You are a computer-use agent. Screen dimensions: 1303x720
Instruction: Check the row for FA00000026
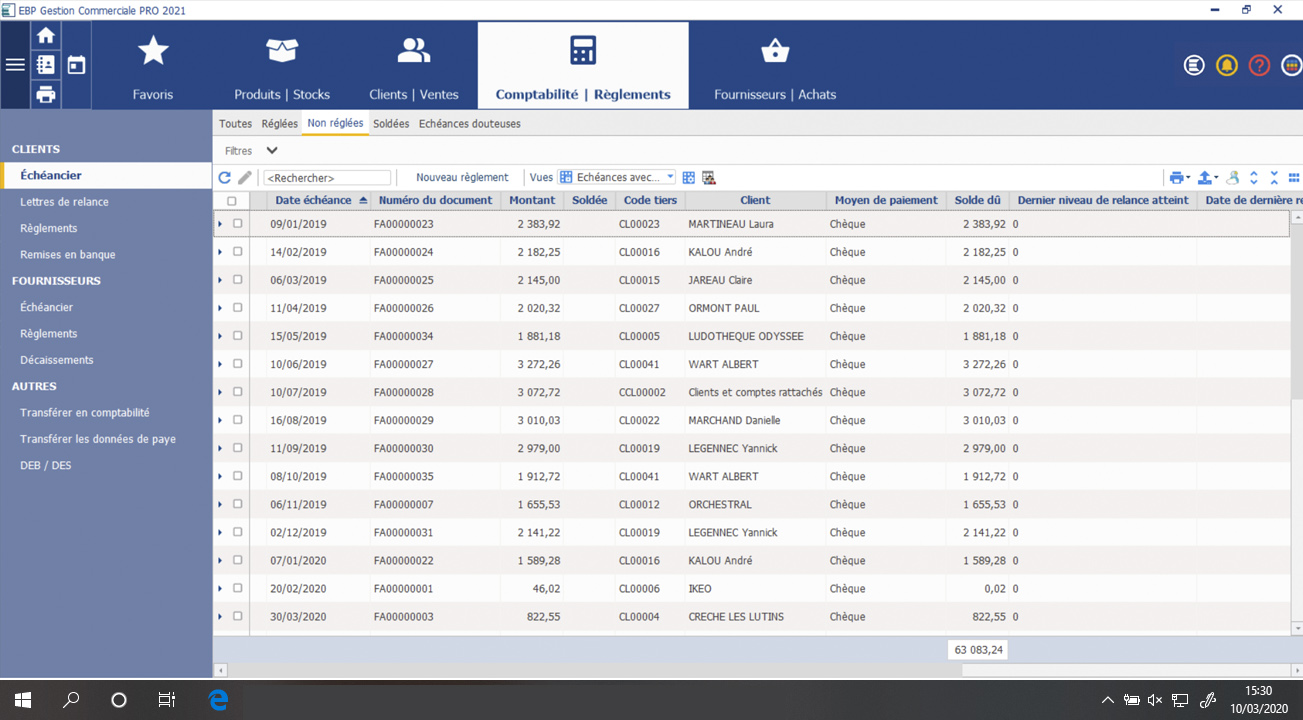click(x=238, y=308)
